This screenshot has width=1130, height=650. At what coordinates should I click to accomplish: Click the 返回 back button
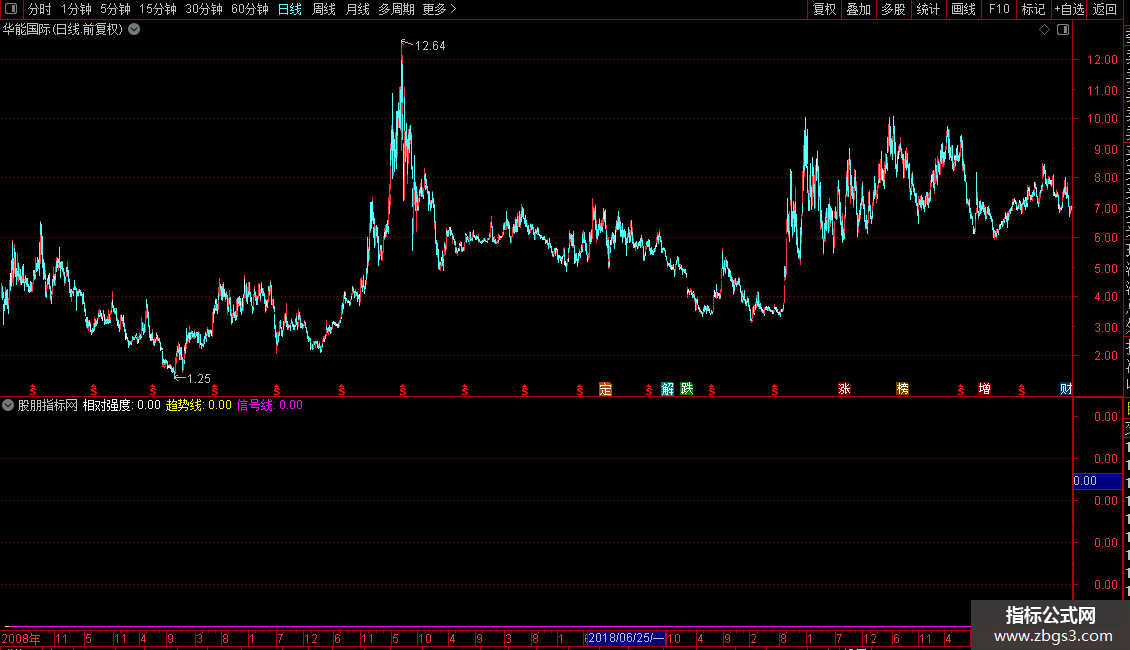coord(1104,9)
